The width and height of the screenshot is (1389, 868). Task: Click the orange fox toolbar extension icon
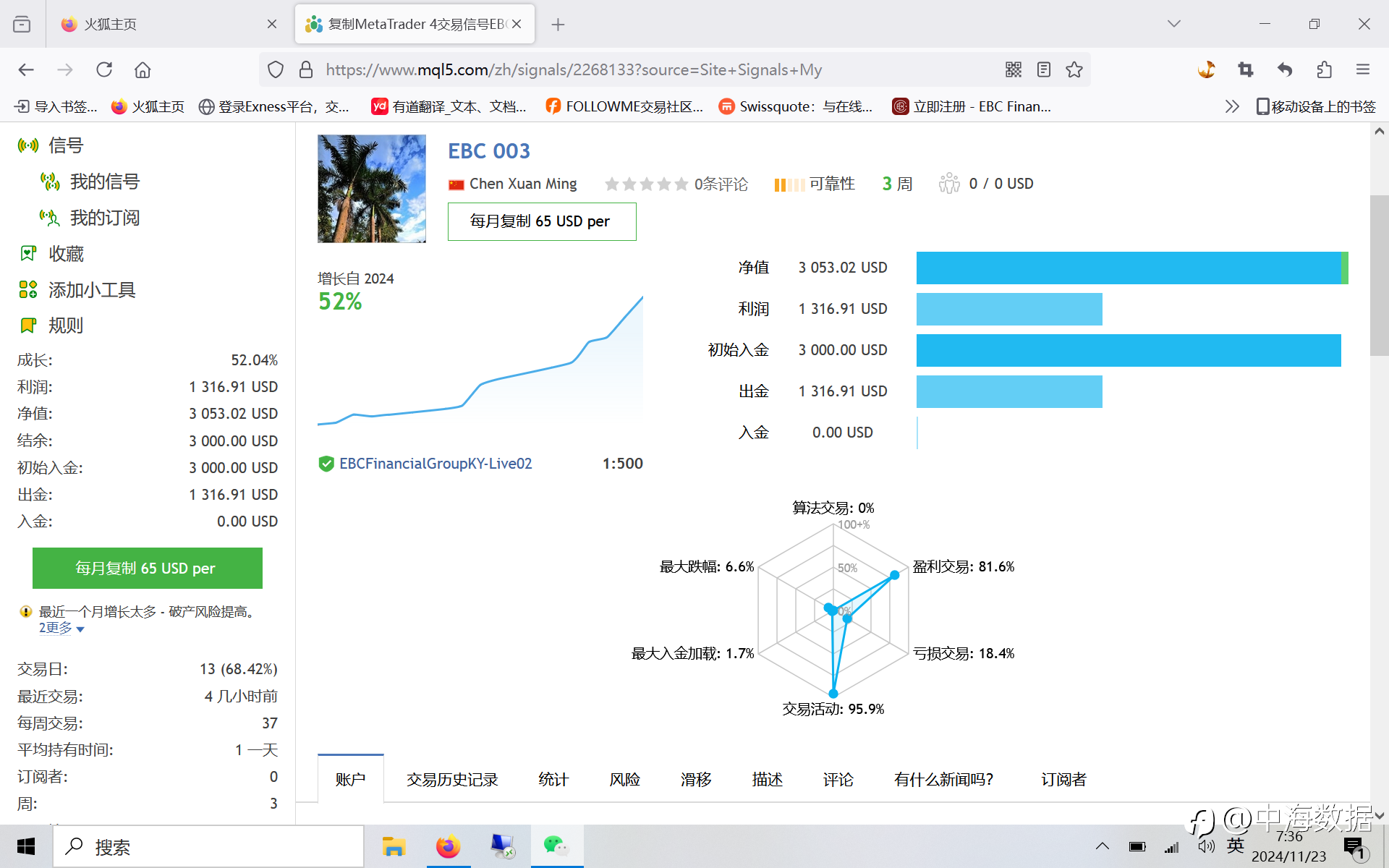(x=1206, y=69)
